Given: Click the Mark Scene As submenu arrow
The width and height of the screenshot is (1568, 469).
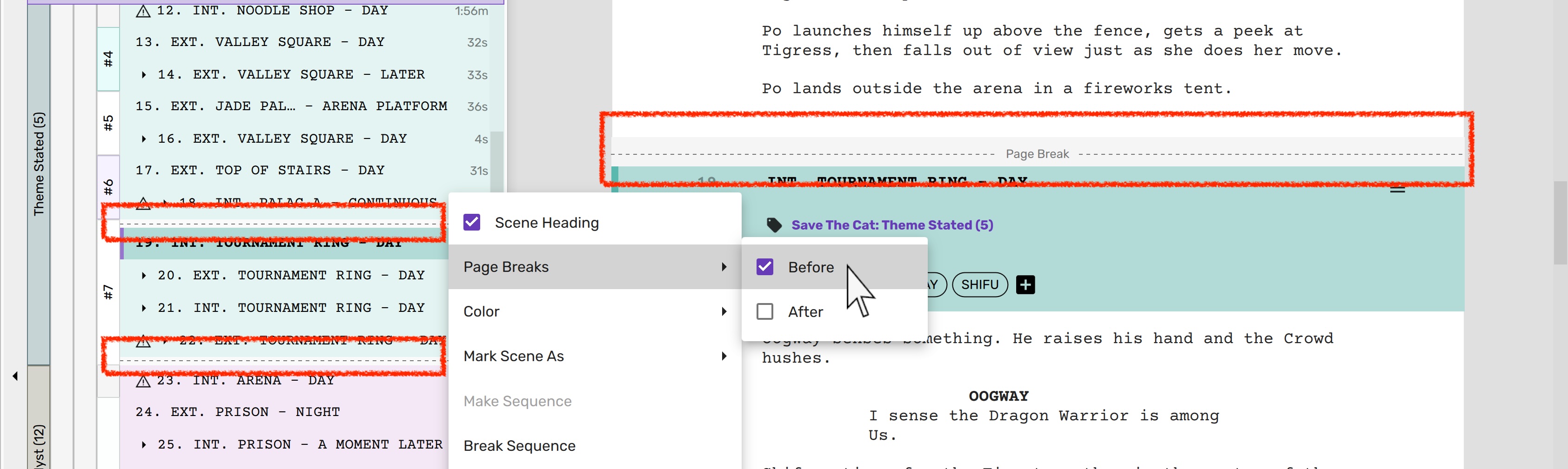Looking at the screenshot, I should (x=723, y=357).
